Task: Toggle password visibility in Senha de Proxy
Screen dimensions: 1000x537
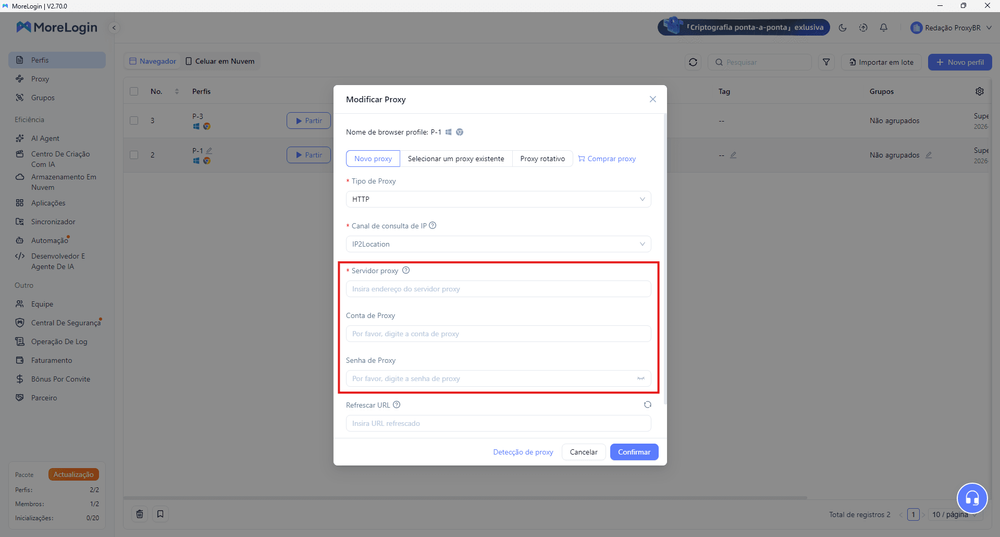Action: click(x=640, y=378)
